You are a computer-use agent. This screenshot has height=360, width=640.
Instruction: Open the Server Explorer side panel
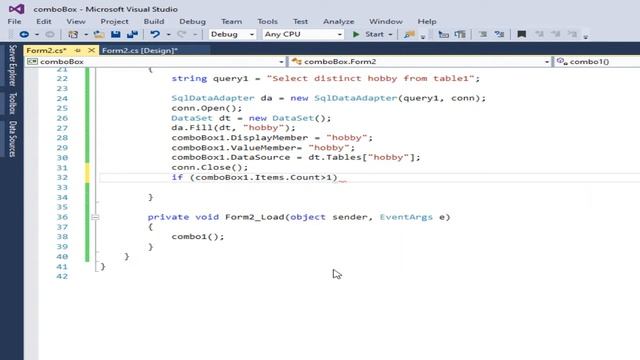coord(13,65)
